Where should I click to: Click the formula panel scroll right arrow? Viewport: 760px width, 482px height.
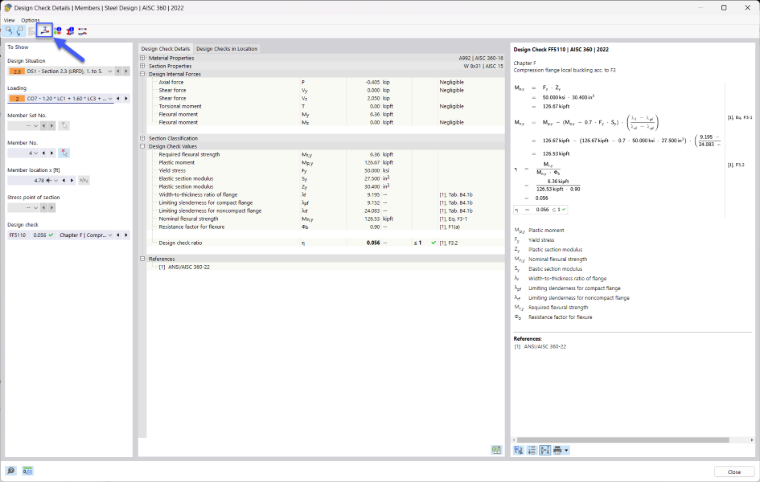point(752,440)
